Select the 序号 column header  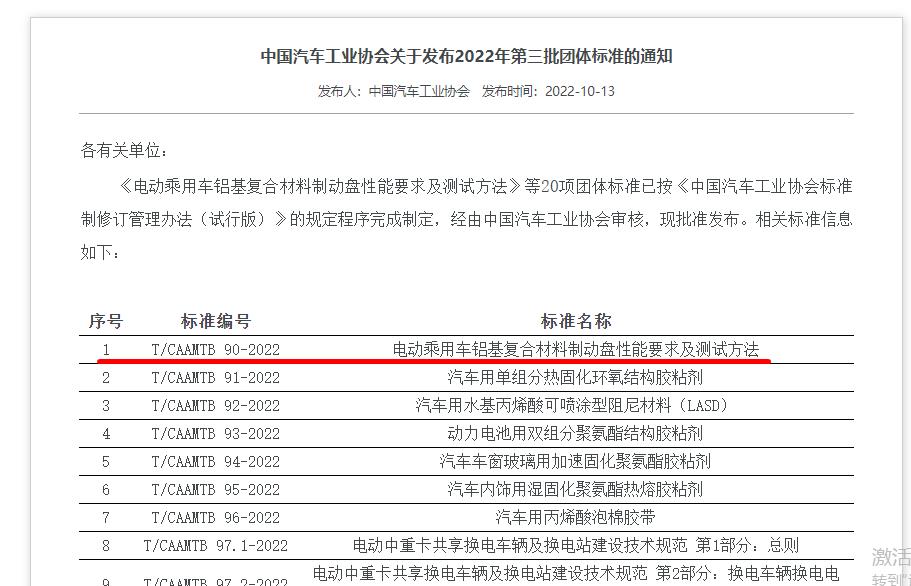[x=106, y=321]
